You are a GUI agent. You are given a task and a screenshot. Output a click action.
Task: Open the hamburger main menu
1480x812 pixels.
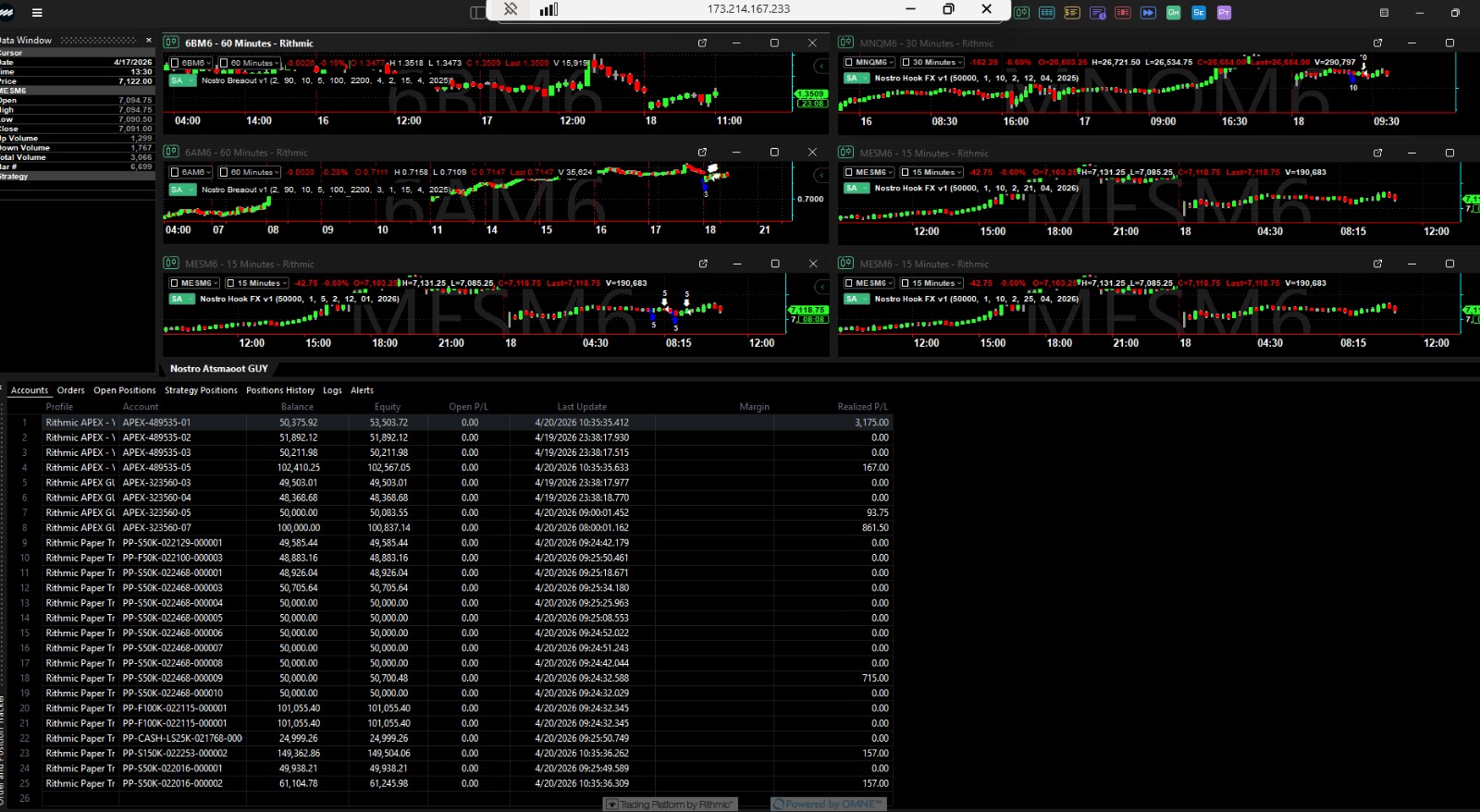tap(37, 13)
